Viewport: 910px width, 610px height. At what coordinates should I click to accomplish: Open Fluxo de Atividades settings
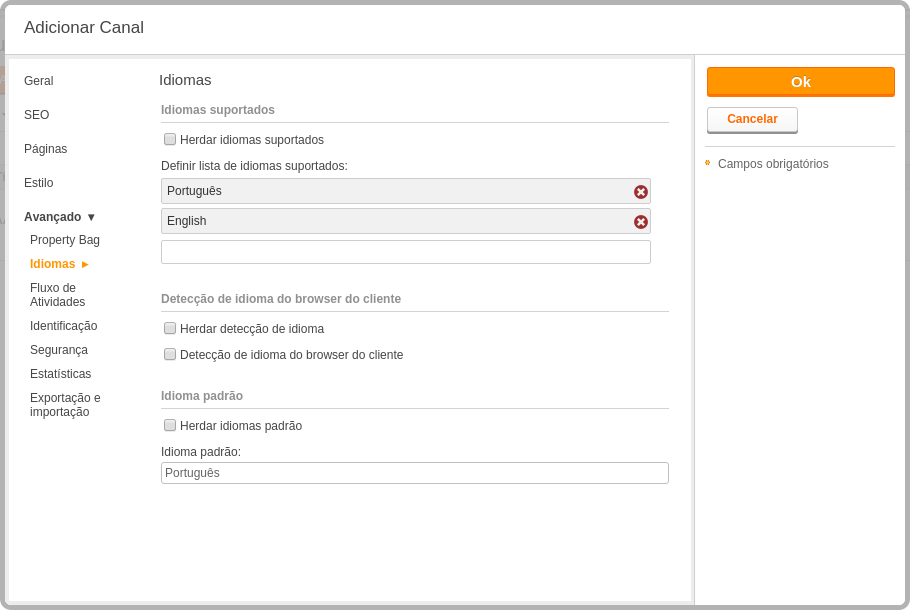(57, 295)
